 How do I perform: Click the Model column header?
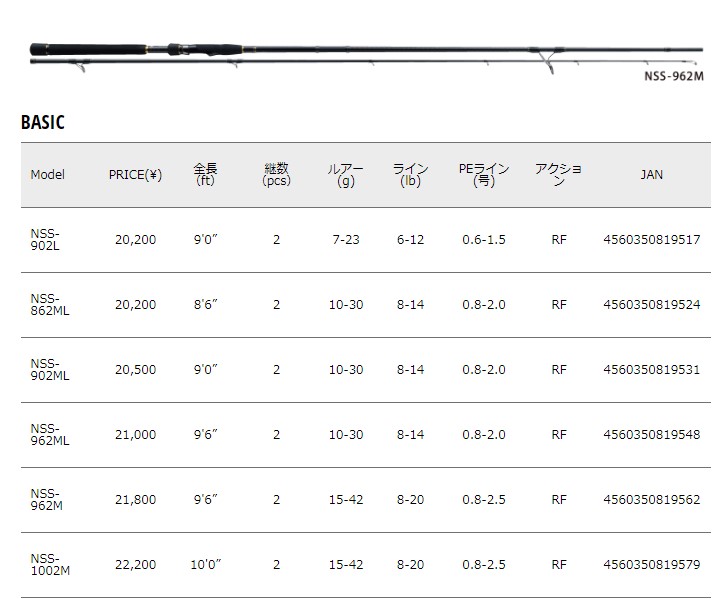click(x=47, y=175)
